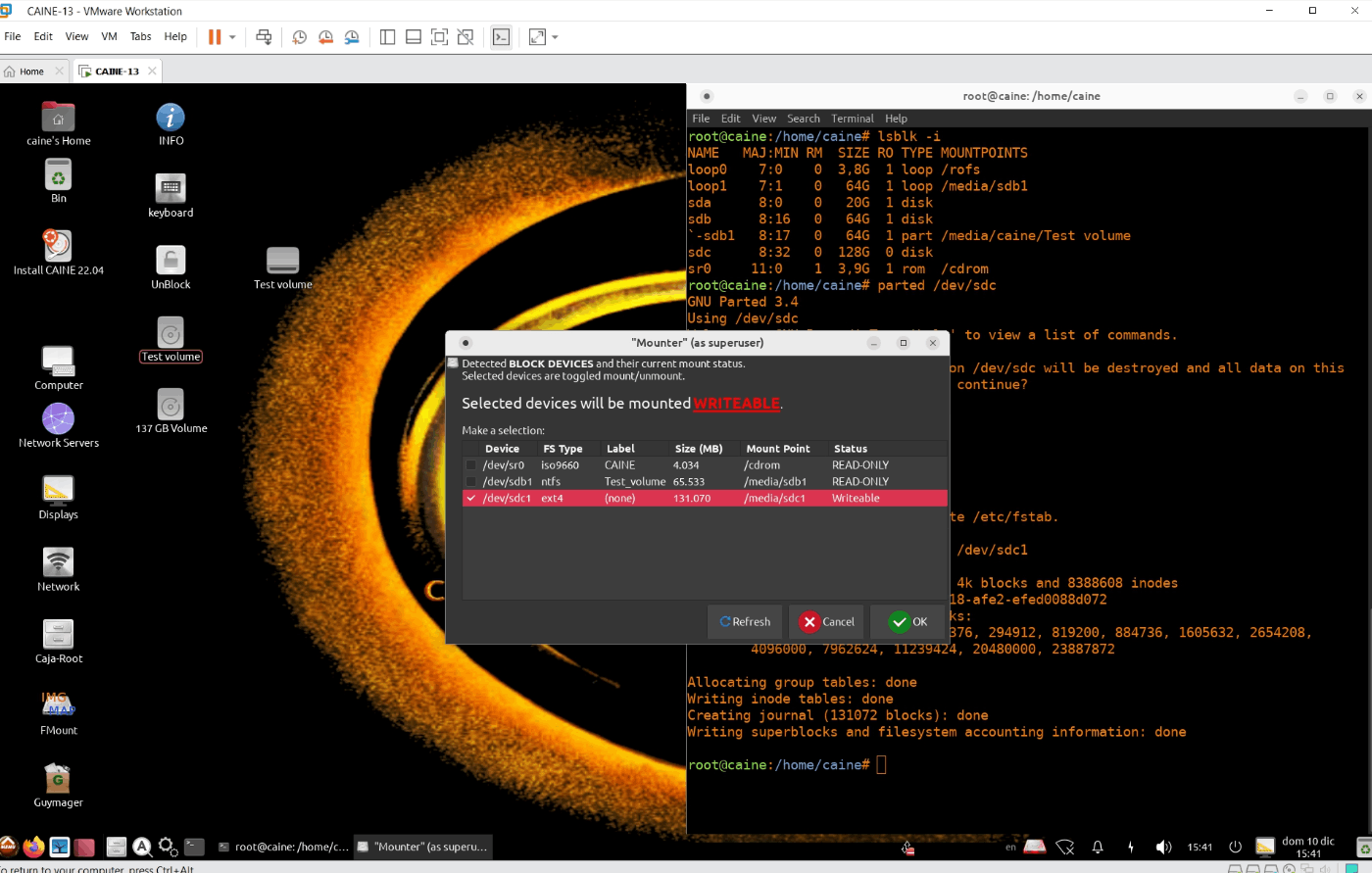Click the clock showing dom 10 dic

coord(1308,847)
